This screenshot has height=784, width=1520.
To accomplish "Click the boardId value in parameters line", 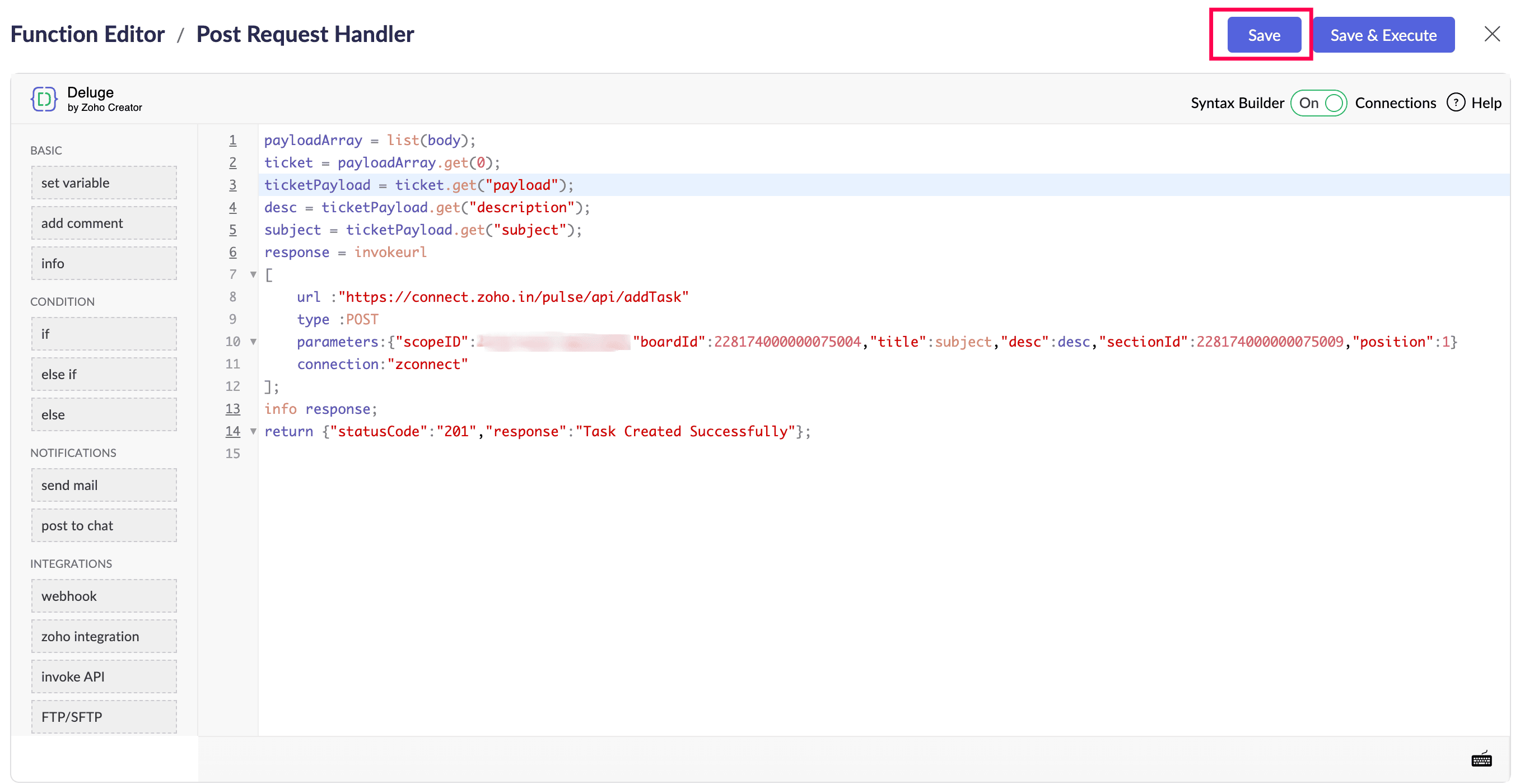I will point(788,342).
